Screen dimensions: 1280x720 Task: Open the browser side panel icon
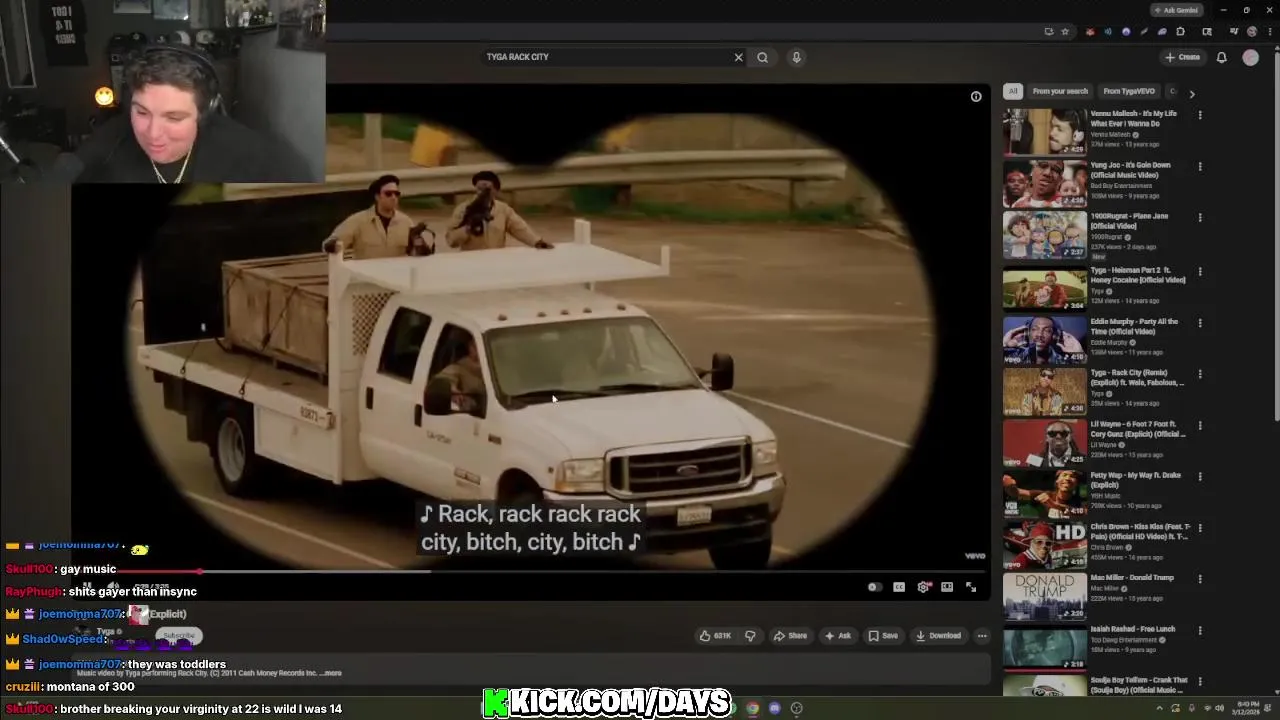pyautogui.click(x=1209, y=32)
